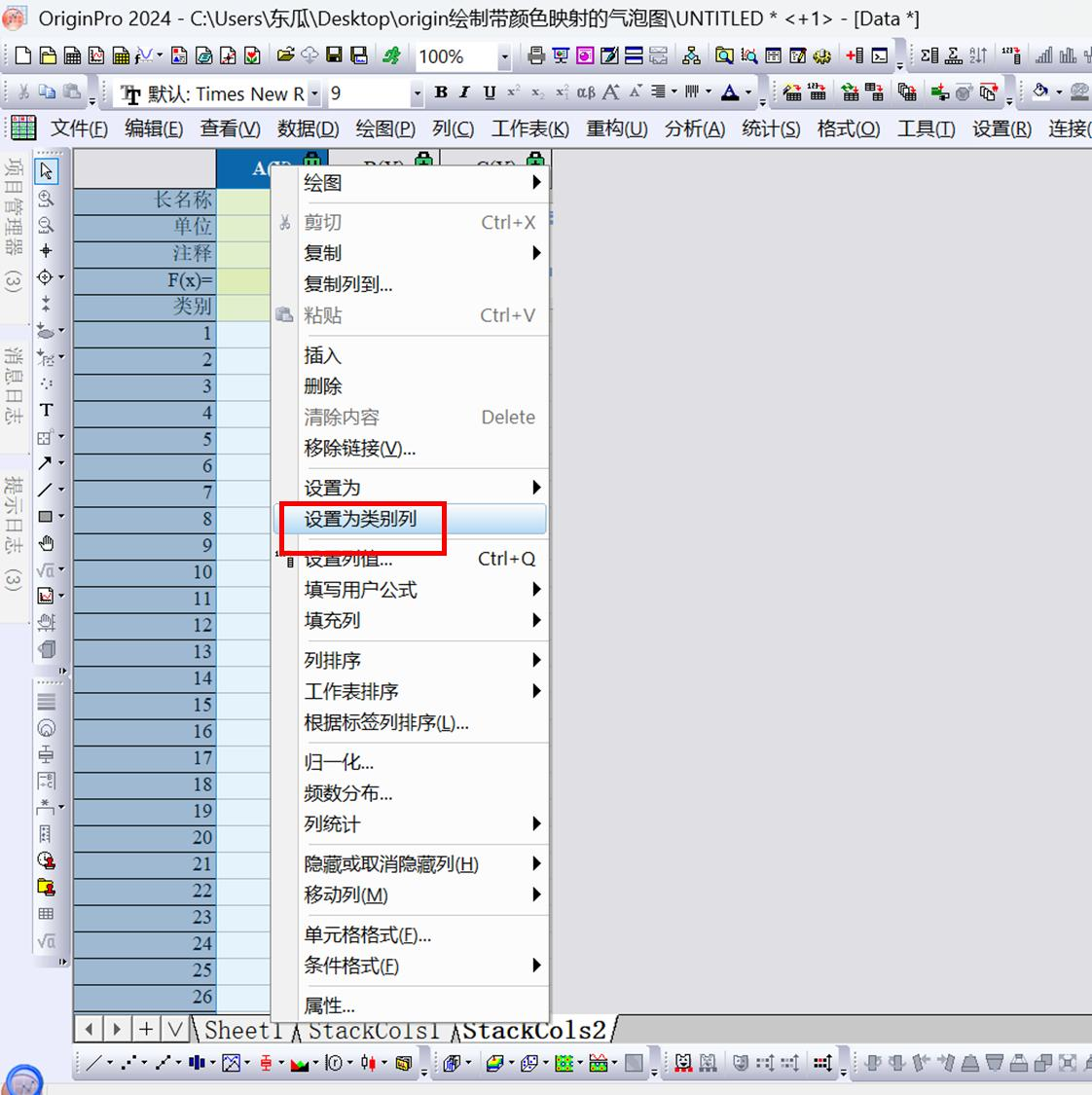The width and height of the screenshot is (1092, 1095).
Task: Click the Column bar plot icon
Action: [x=196, y=1063]
